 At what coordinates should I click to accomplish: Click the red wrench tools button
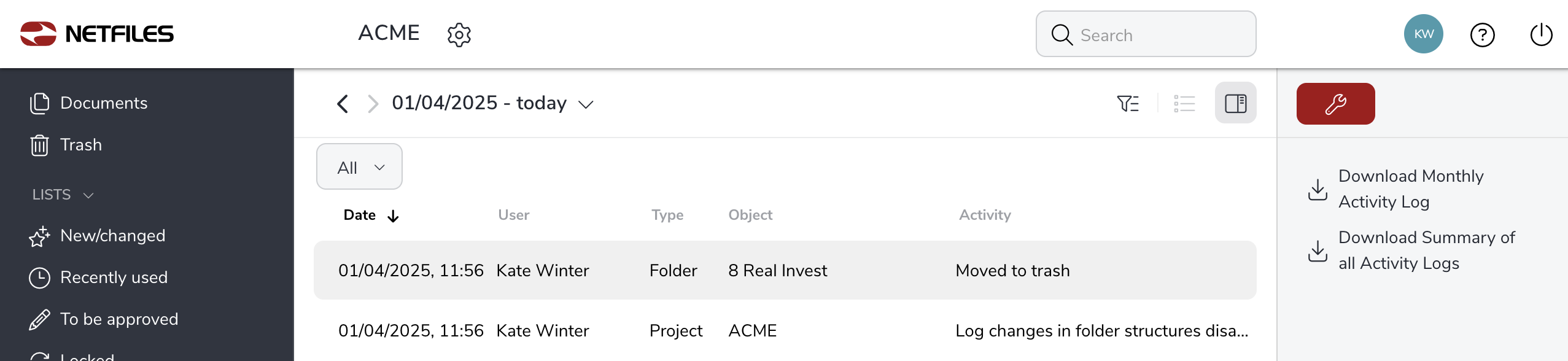click(1335, 104)
